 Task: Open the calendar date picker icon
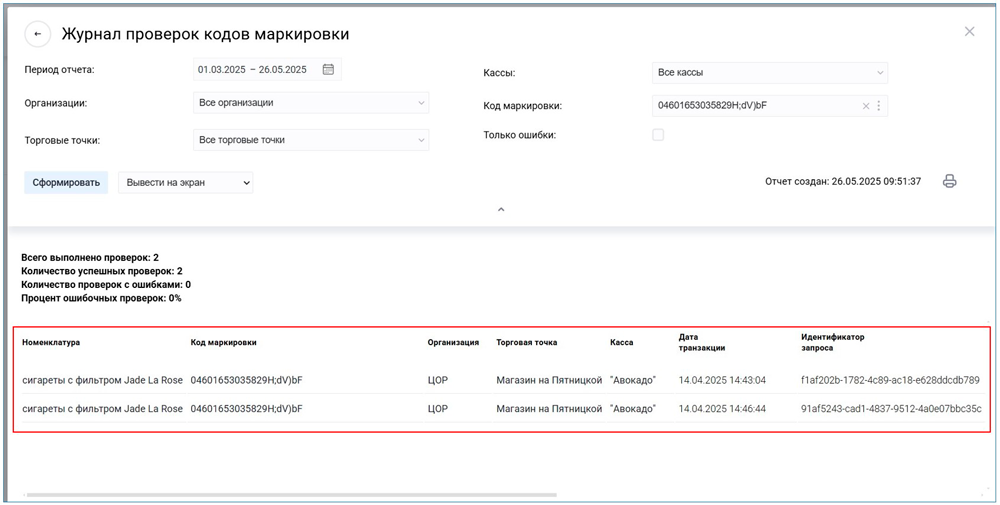(x=328, y=69)
